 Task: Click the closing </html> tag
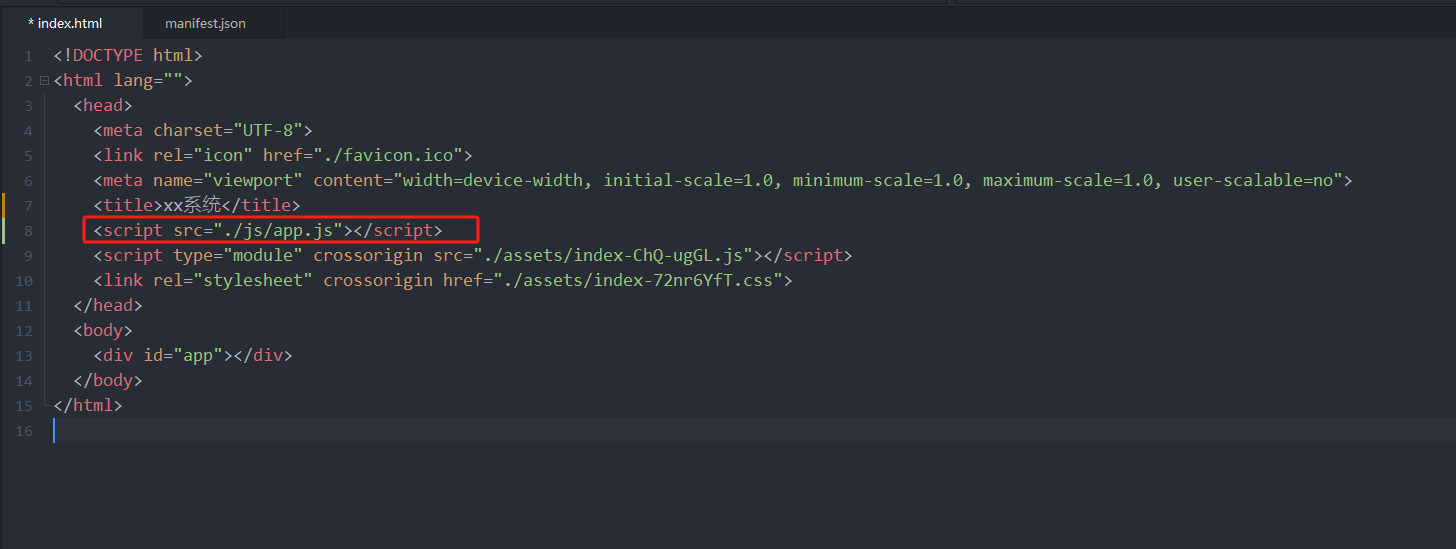click(x=88, y=405)
